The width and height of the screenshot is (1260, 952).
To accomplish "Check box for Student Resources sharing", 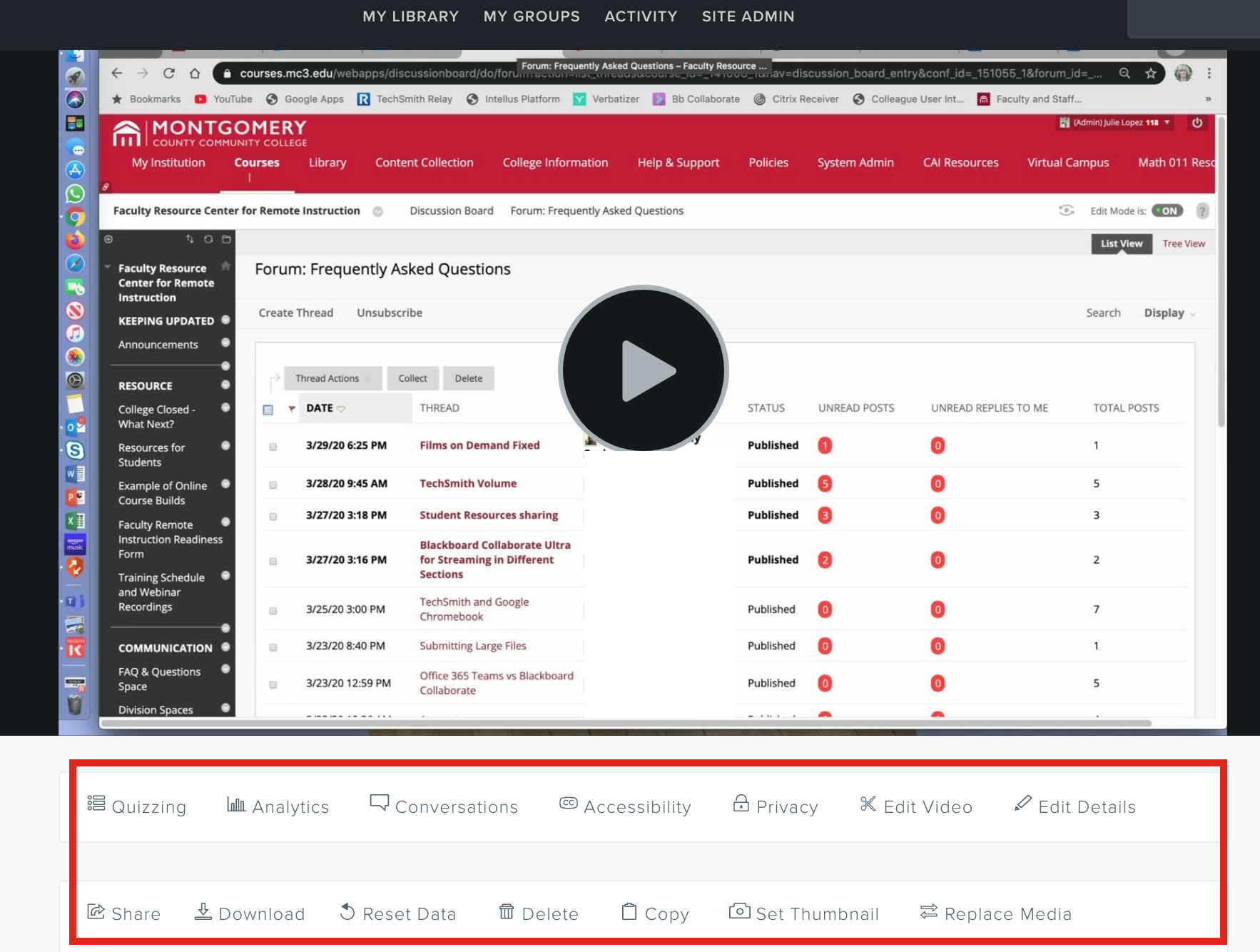I will 273,516.
